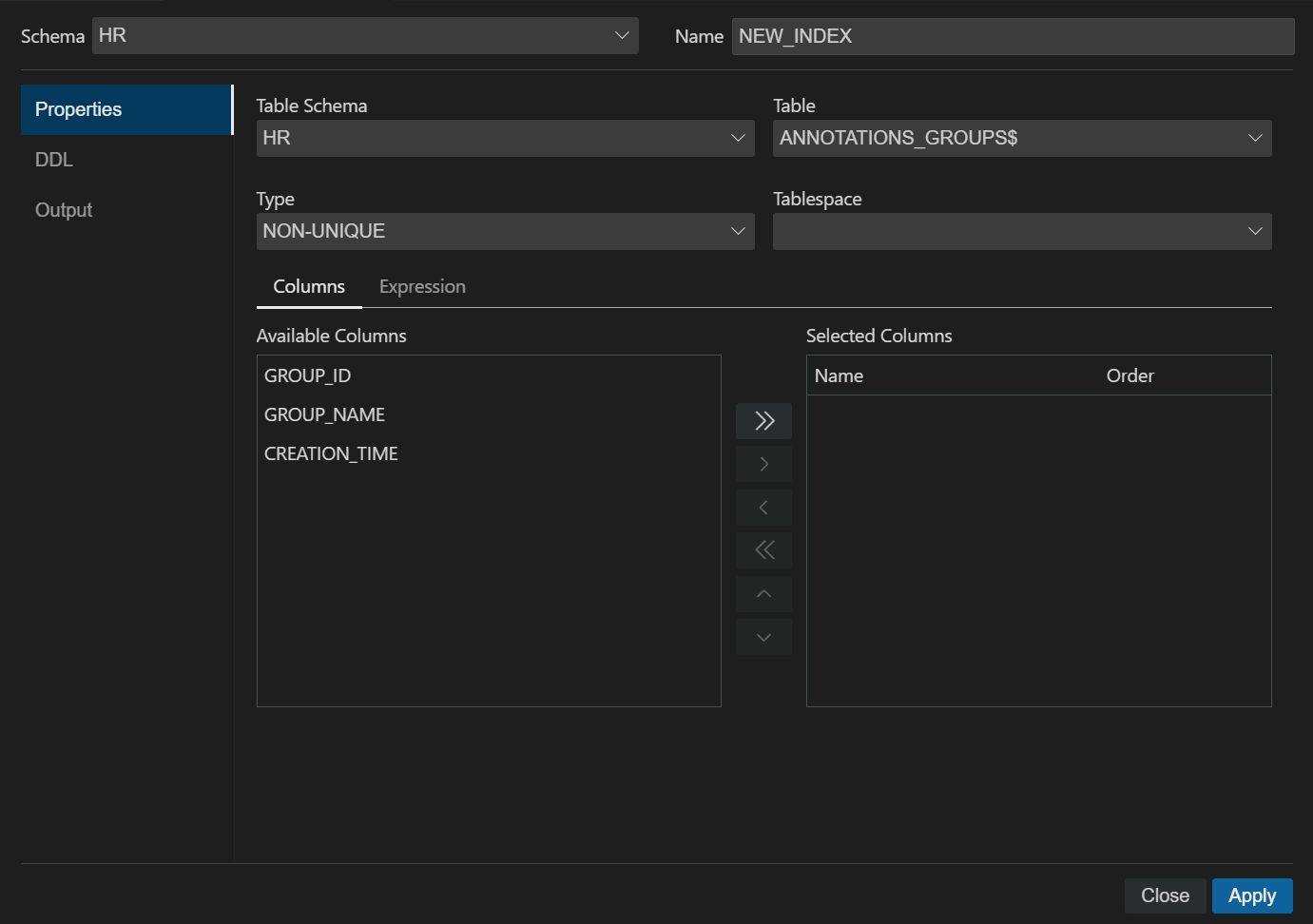Select the Output section in the sidebar
Image resolution: width=1313 pixels, height=924 pixels.
click(63, 209)
